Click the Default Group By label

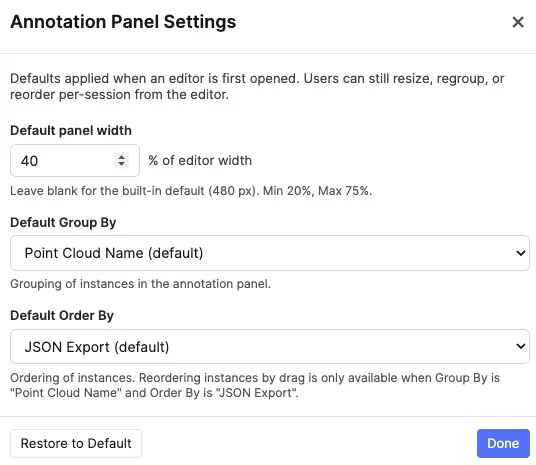pyautogui.click(x=63, y=222)
